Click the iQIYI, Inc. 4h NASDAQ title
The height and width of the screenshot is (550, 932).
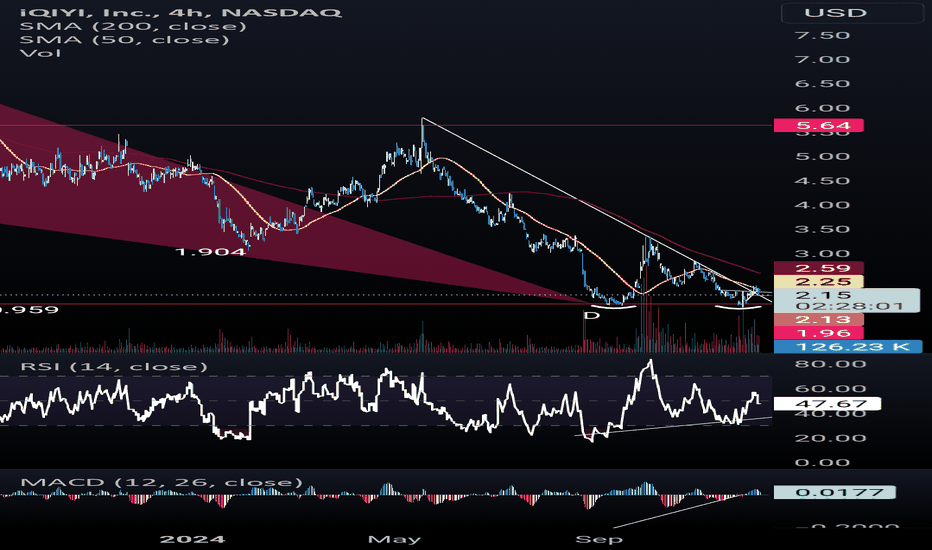(181, 12)
